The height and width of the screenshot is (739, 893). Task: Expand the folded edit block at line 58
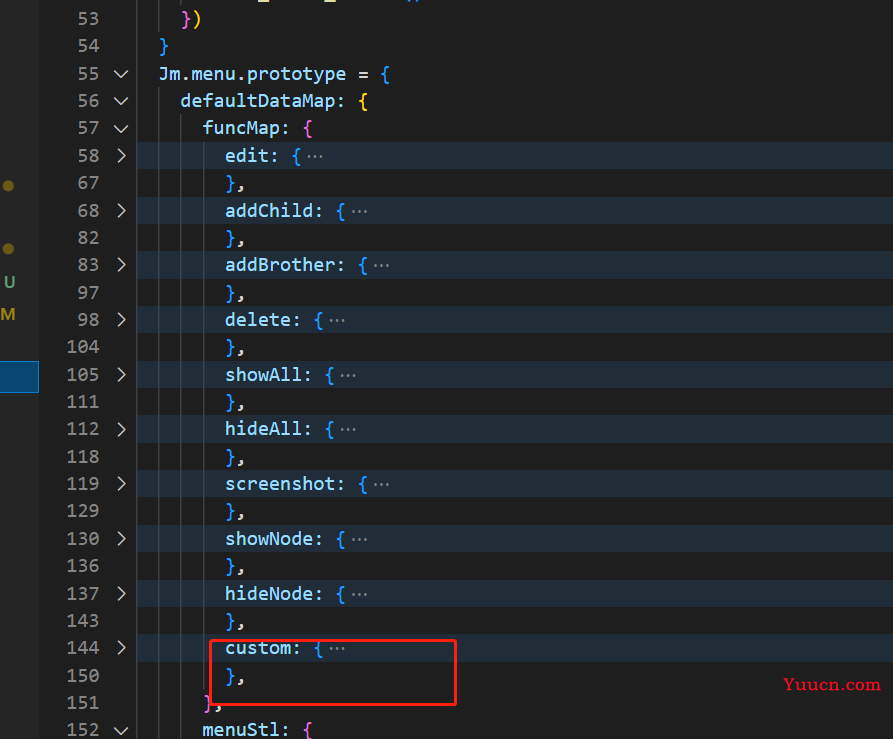[121, 155]
